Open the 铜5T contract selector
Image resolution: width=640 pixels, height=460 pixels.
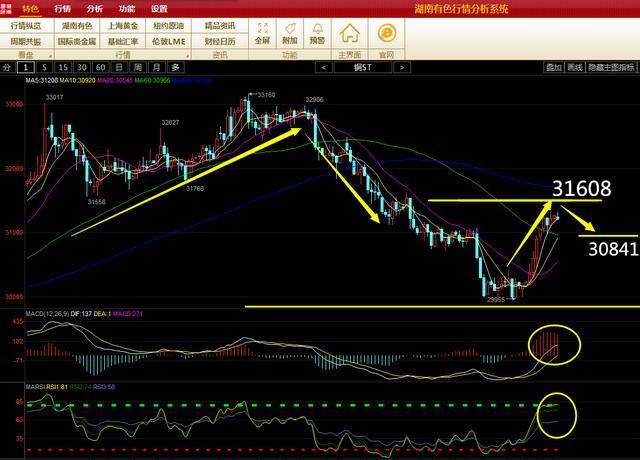[366, 67]
